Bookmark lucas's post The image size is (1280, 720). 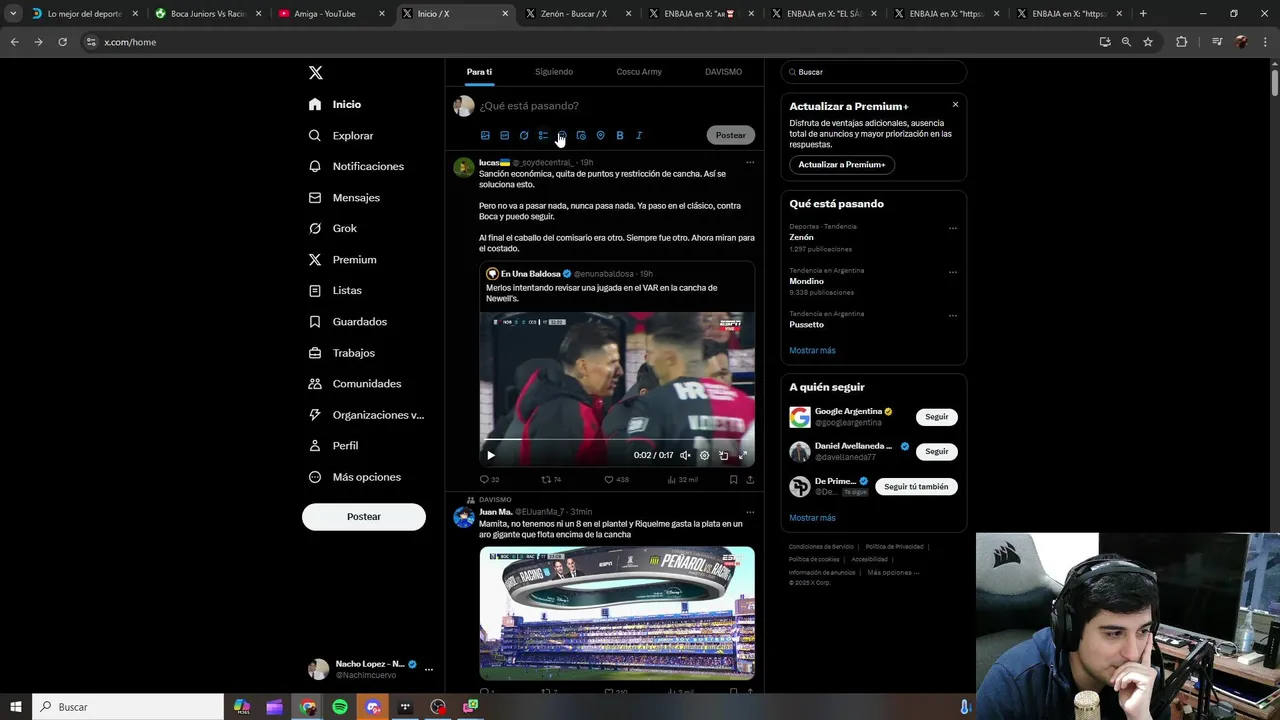(x=733, y=480)
